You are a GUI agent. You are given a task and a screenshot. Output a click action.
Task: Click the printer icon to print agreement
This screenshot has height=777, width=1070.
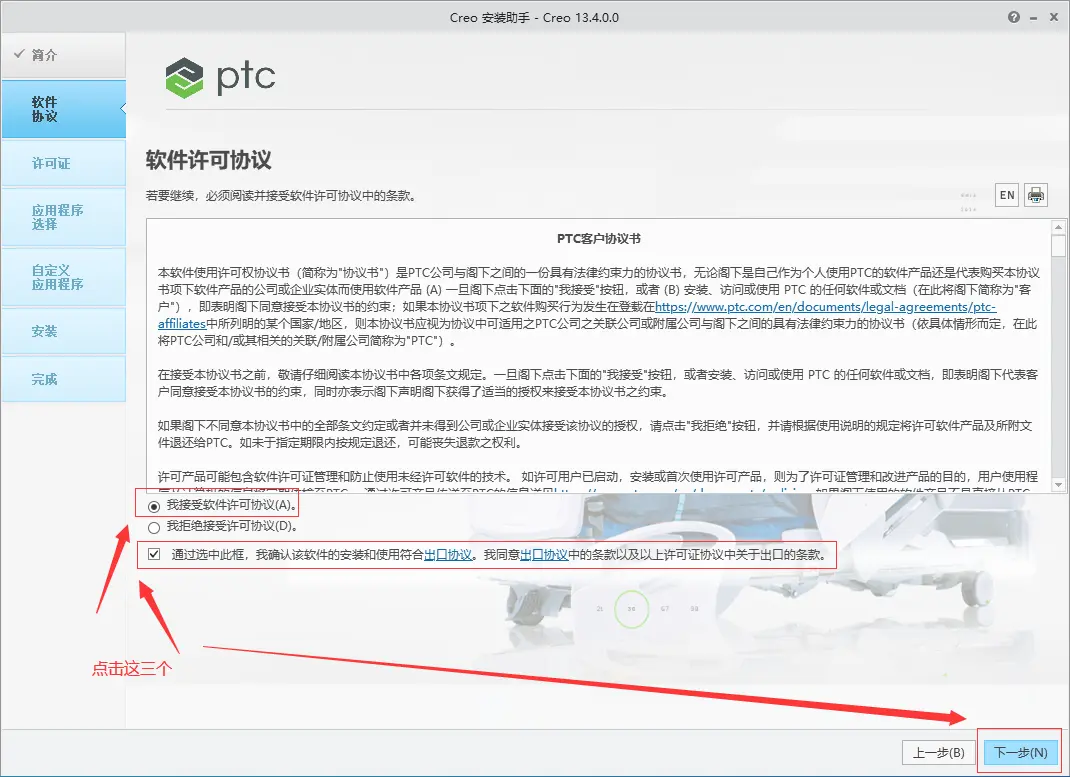[x=1036, y=195]
